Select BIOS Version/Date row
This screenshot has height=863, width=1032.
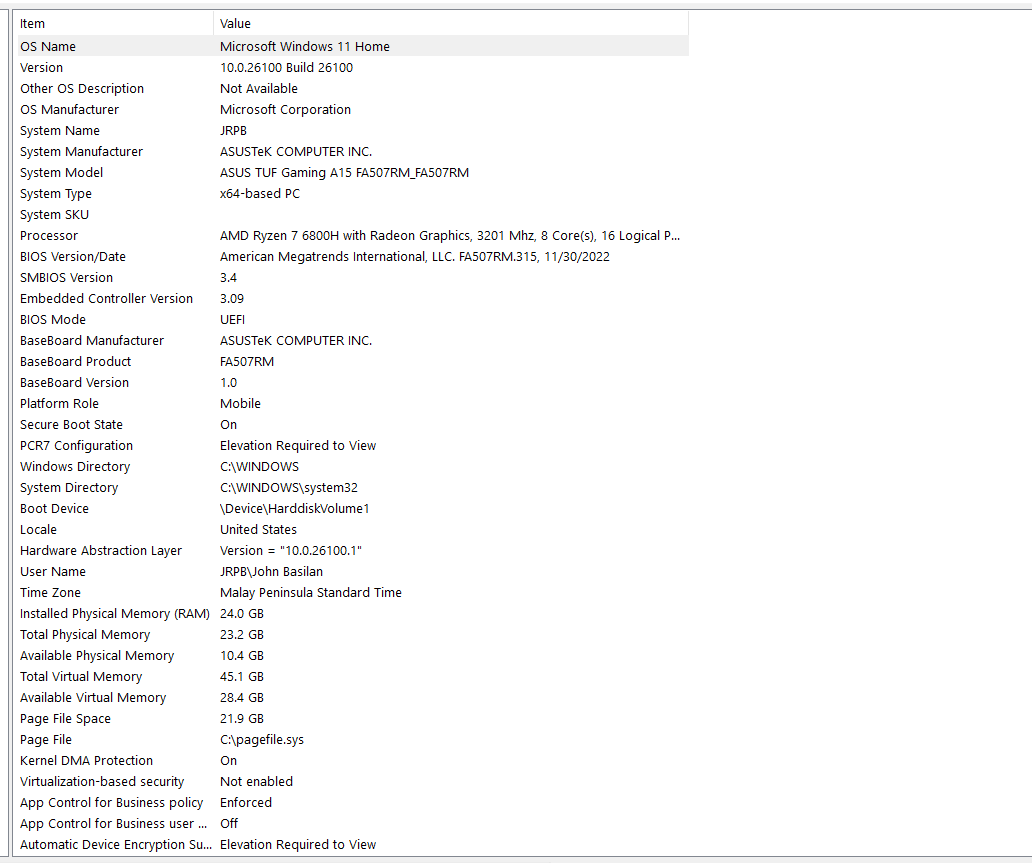(x=351, y=257)
